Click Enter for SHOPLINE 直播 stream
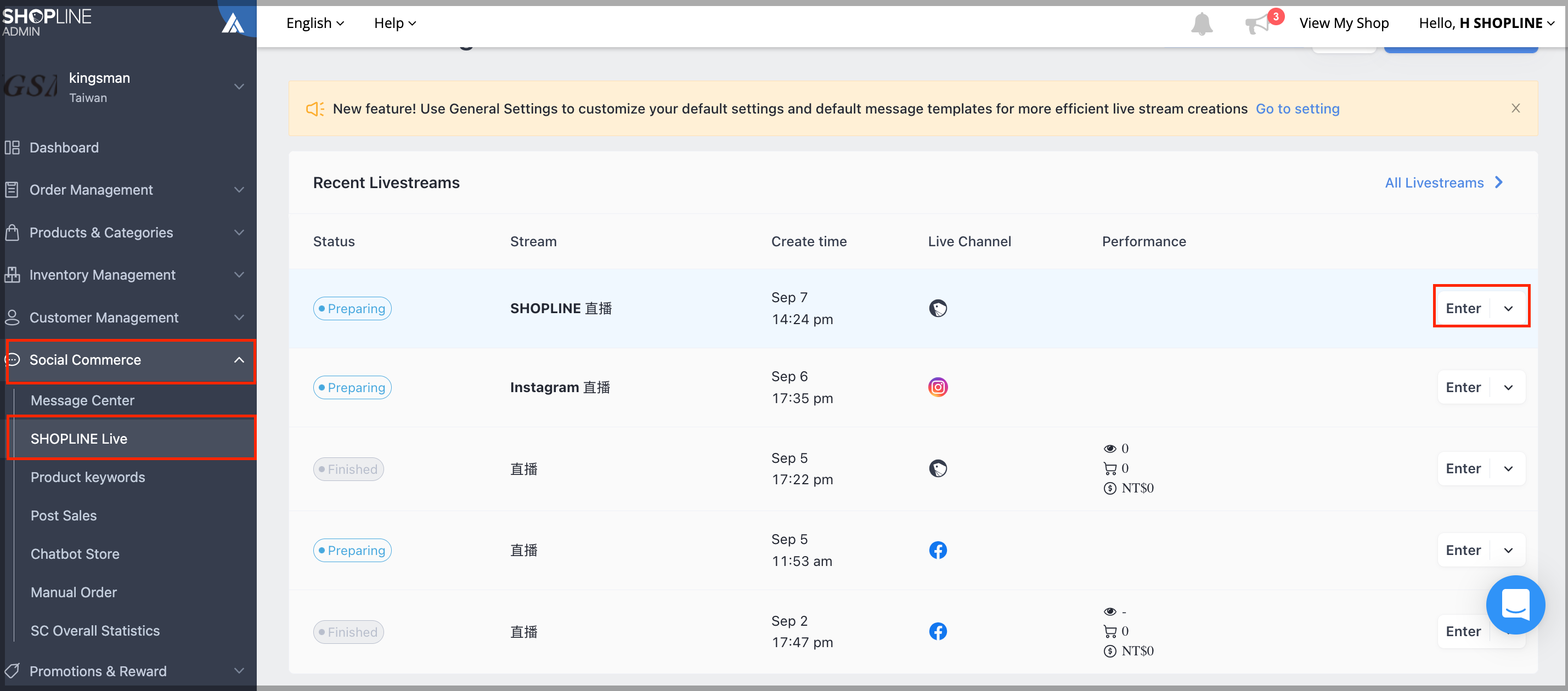This screenshot has height=691, width=1568. 1463,308
